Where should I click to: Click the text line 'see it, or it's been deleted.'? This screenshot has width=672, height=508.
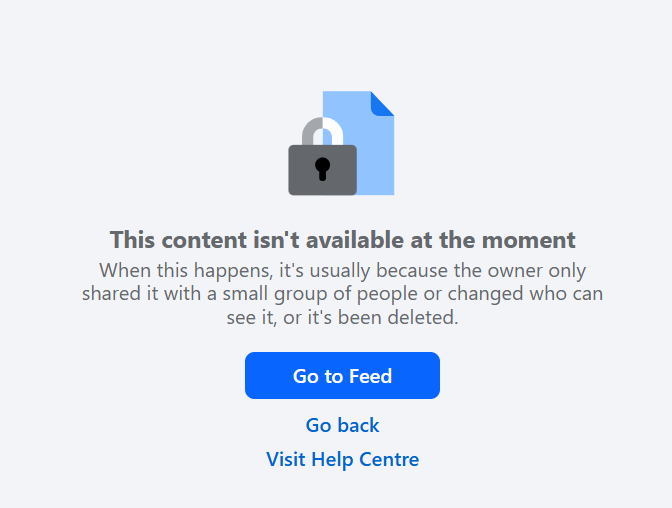coord(342,318)
